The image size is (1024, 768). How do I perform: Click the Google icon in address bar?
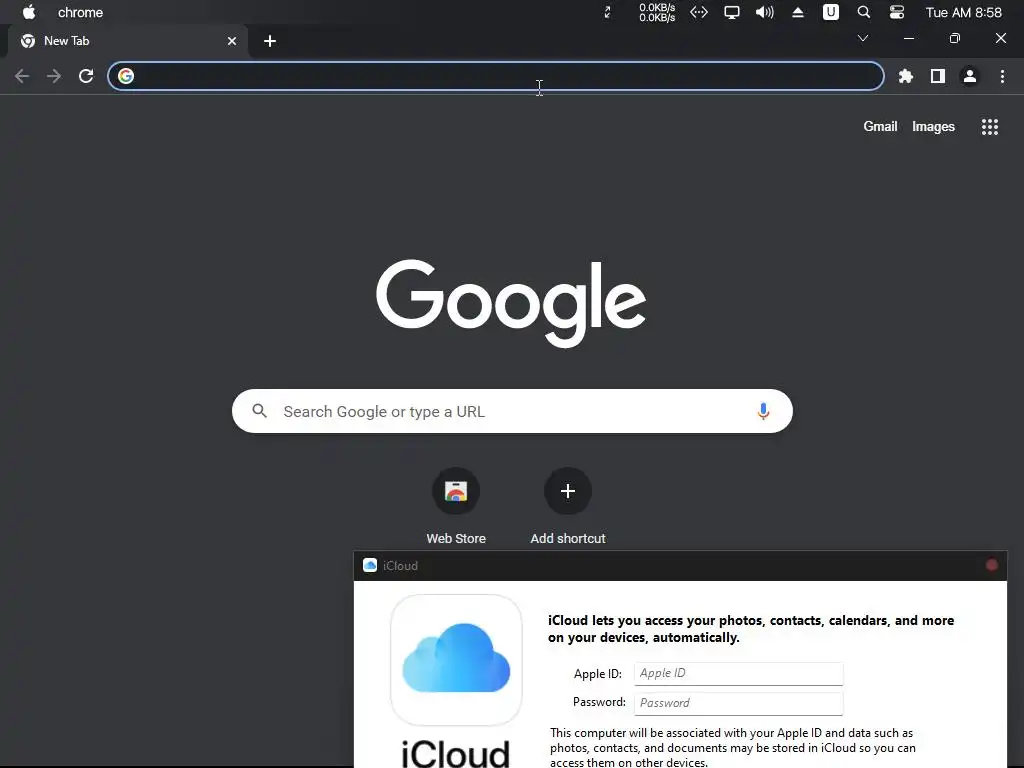click(x=126, y=76)
